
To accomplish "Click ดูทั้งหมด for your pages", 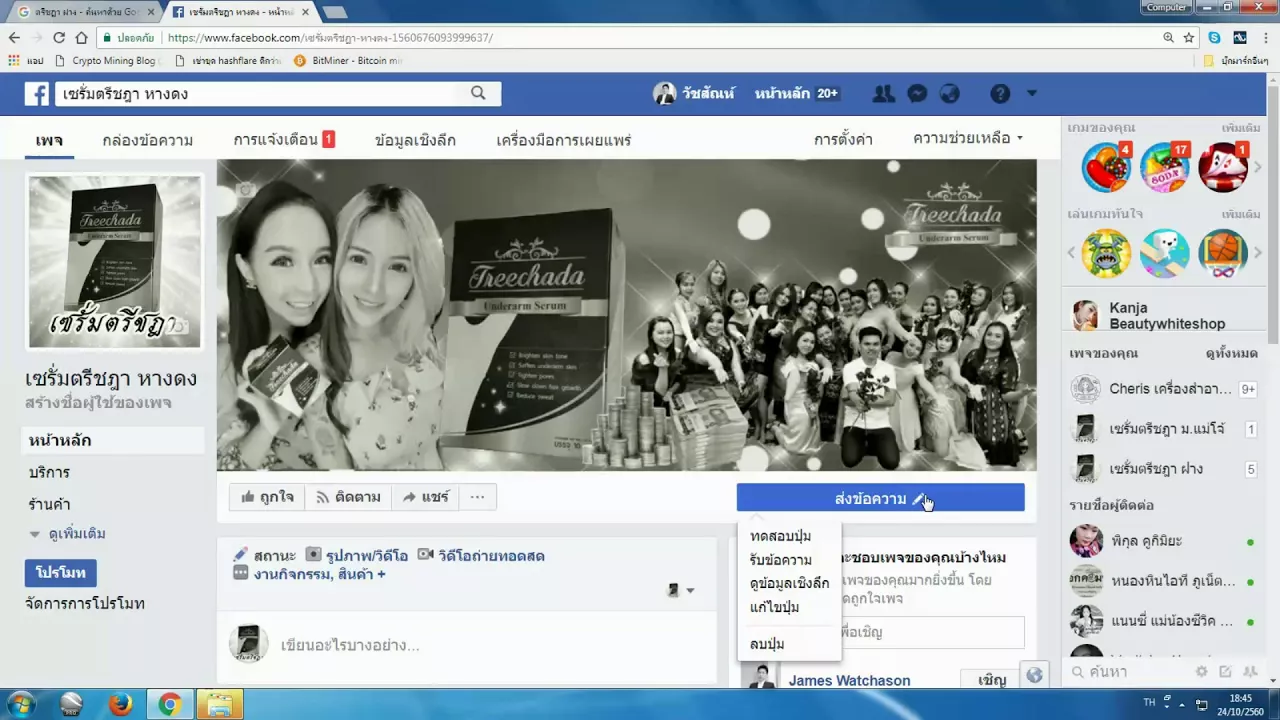I will coord(1232,353).
